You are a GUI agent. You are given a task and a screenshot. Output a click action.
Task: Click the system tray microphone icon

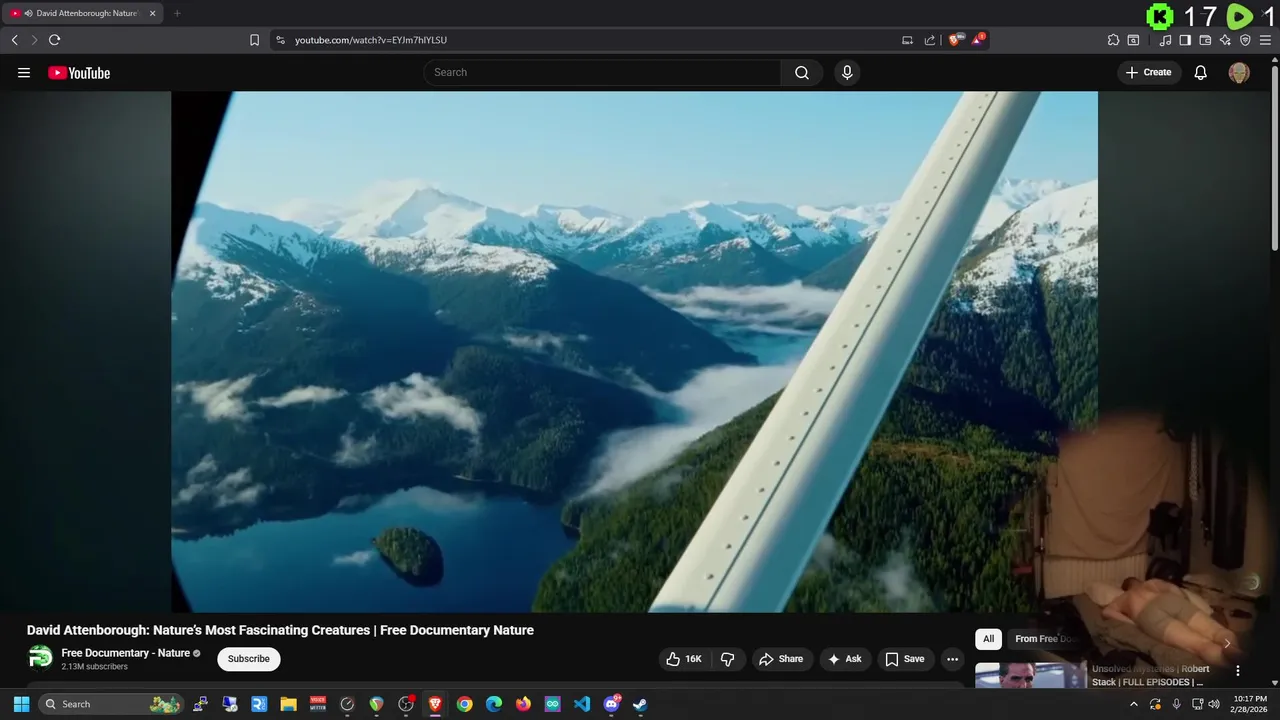[1176, 704]
